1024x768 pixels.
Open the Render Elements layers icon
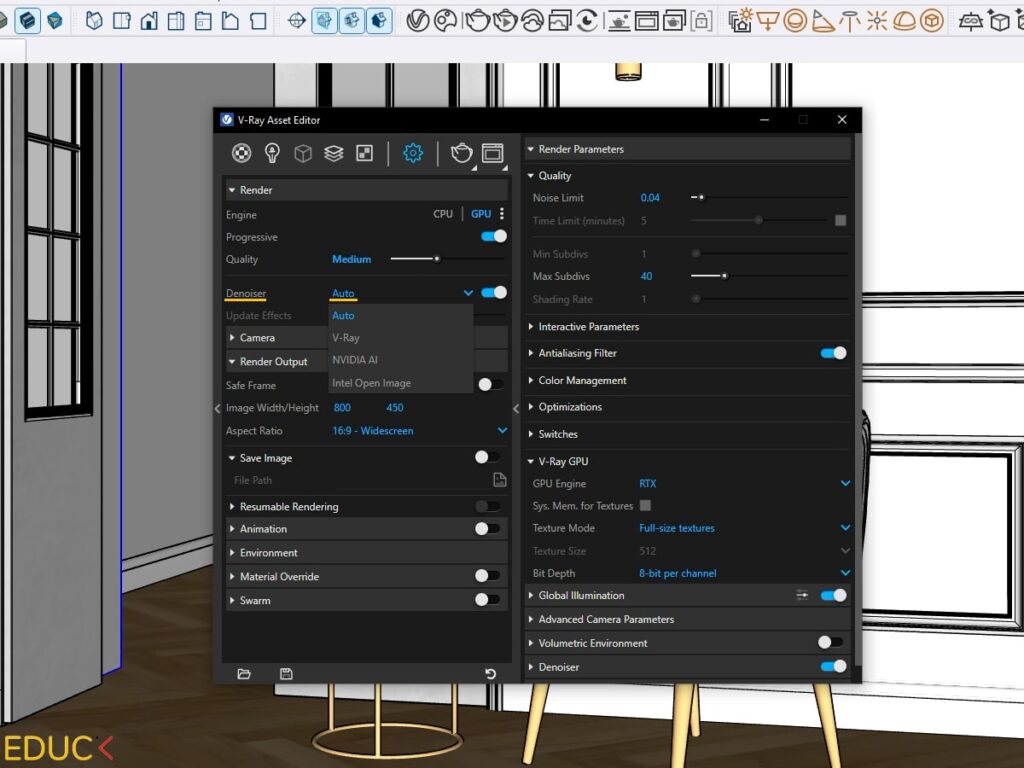(x=333, y=153)
